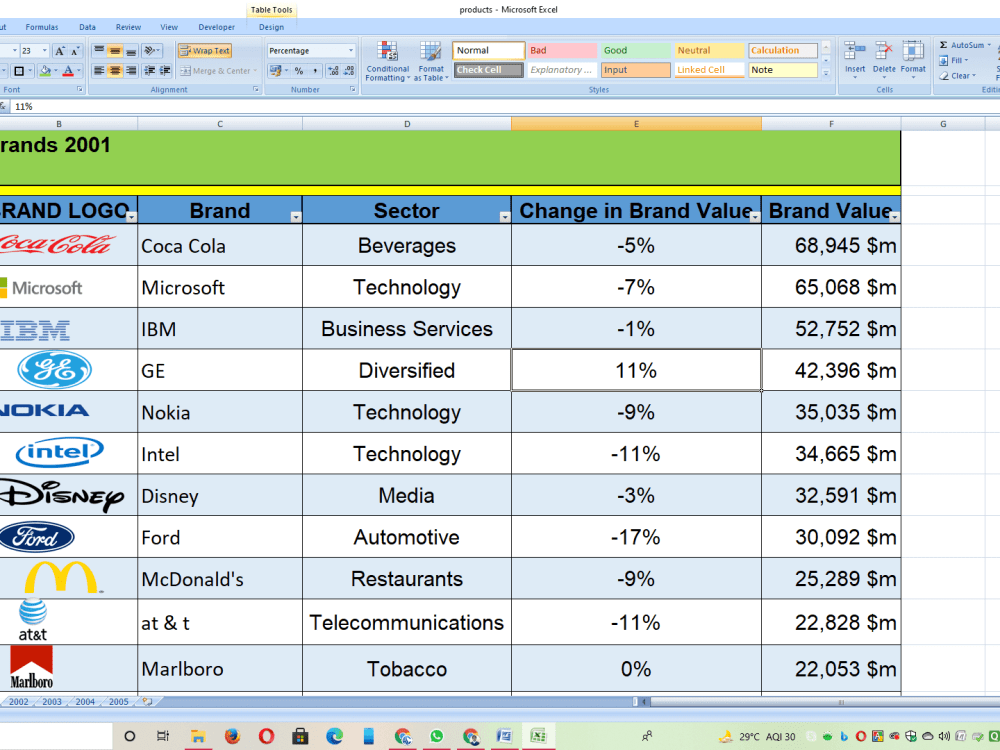The width and height of the screenshot is (1000, 750).
Task: Open the Formulas ribbon tab
Action: point(41,27)
